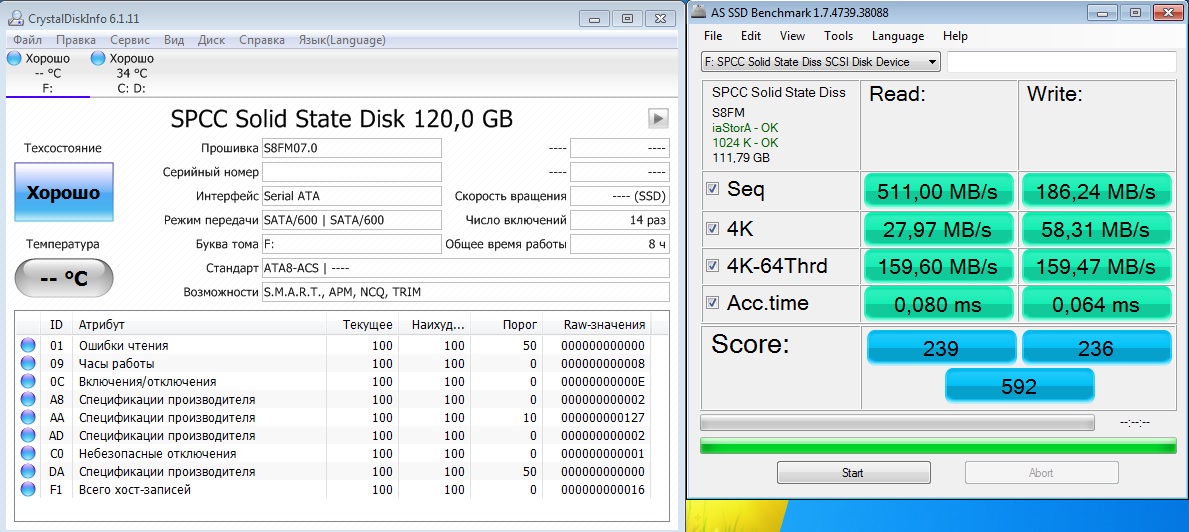Select the C: D: drive status orb

point(98,58)
